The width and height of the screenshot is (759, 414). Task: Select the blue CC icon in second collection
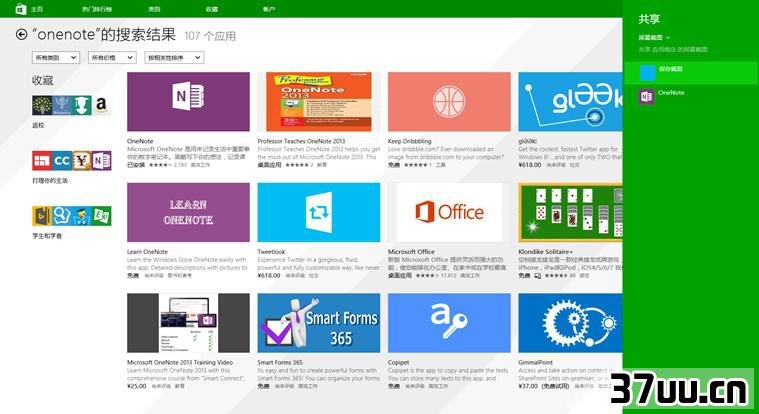pyautogui.click(x=62, y=161)
